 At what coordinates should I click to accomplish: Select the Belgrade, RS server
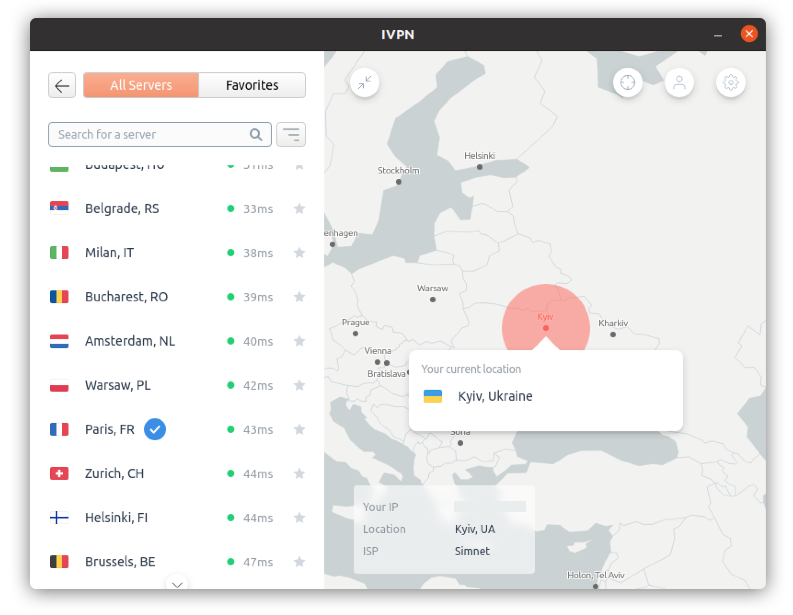tap(177, 208)
